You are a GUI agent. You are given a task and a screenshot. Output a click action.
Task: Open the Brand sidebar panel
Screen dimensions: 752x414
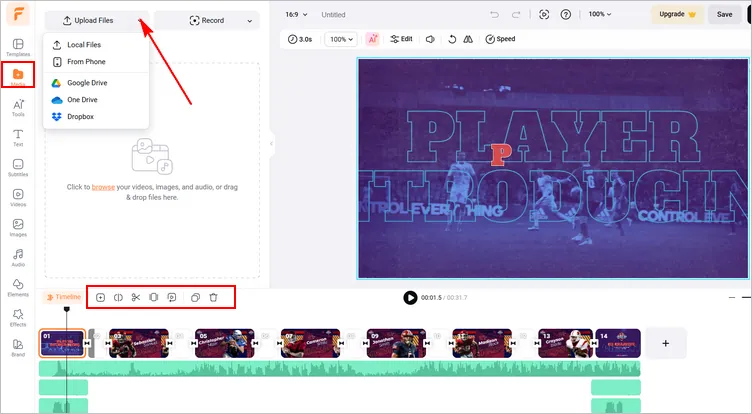click(x=18, y=347)
